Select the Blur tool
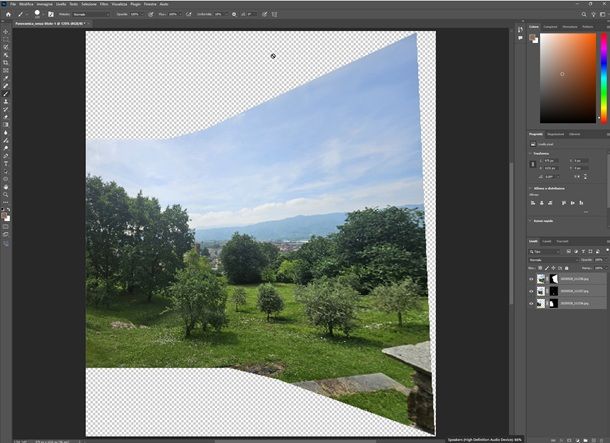This screenshot has width=610, height=443. pos(5,133)
